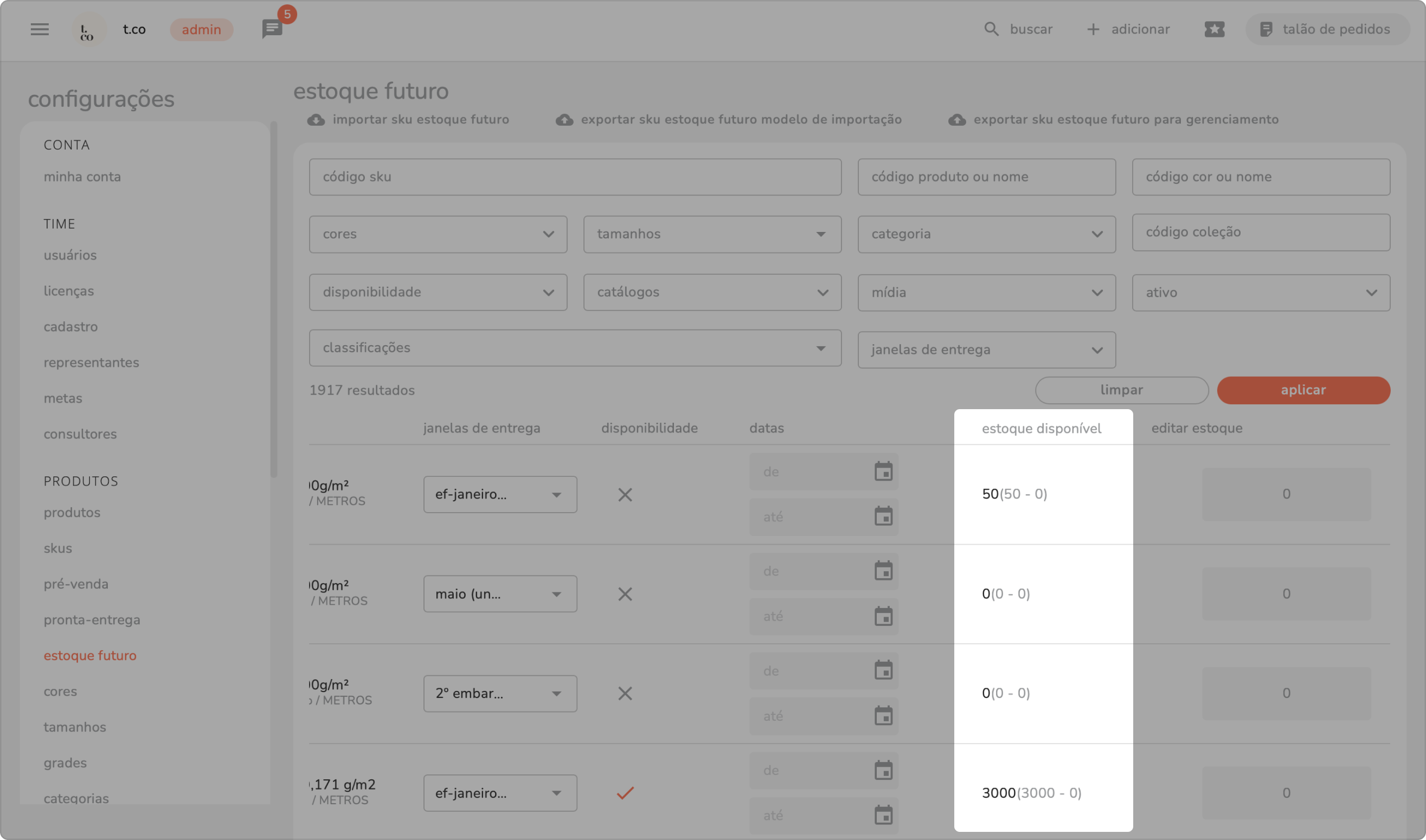The width and height of the screenshot is (1426, 840).
Task: Click the star ticket icon in header
Action: [1214, 29]
